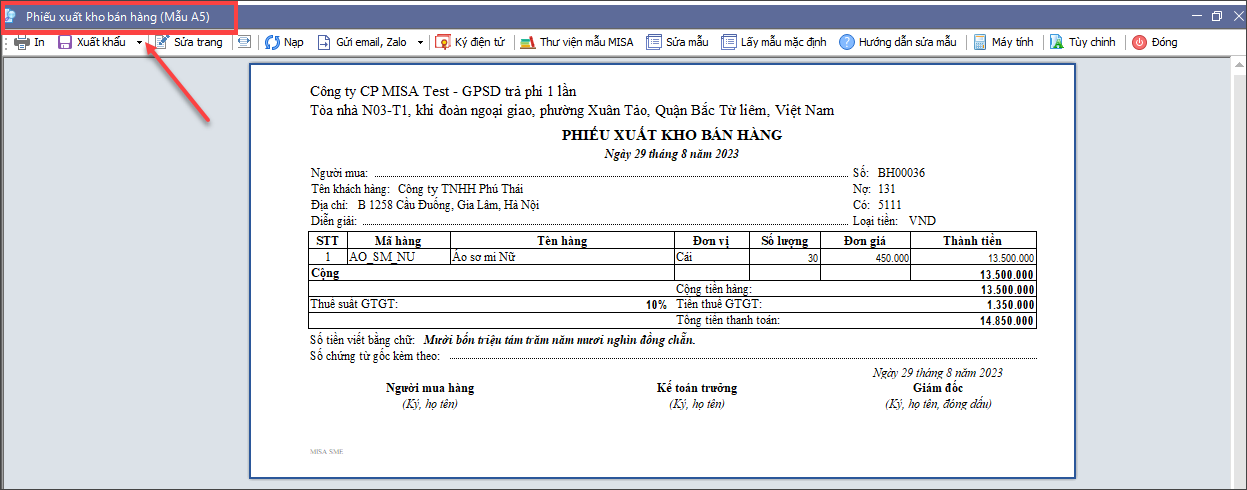This screenshot has height=490, width=1247.
Task: Click the Ký điện tử certificate icon
Action: tap(443, 43)
